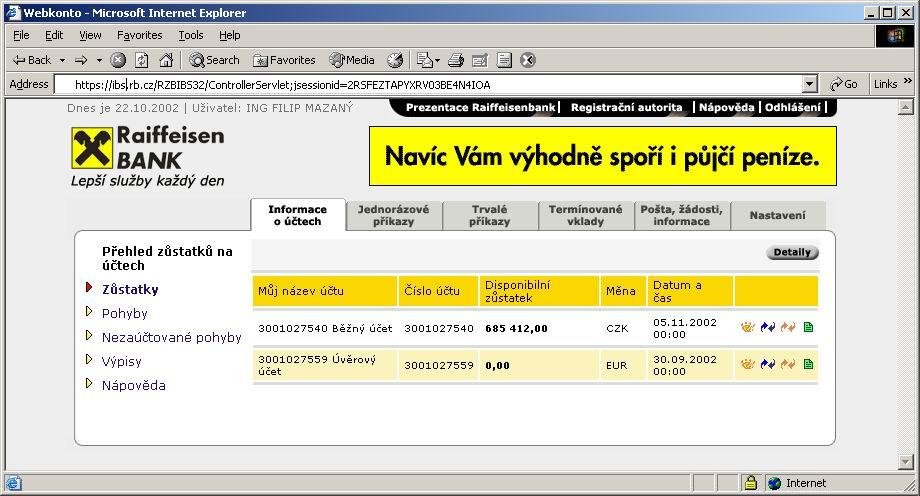Select Nezaúčtované pohyby in left menu

tap(171, 338)
